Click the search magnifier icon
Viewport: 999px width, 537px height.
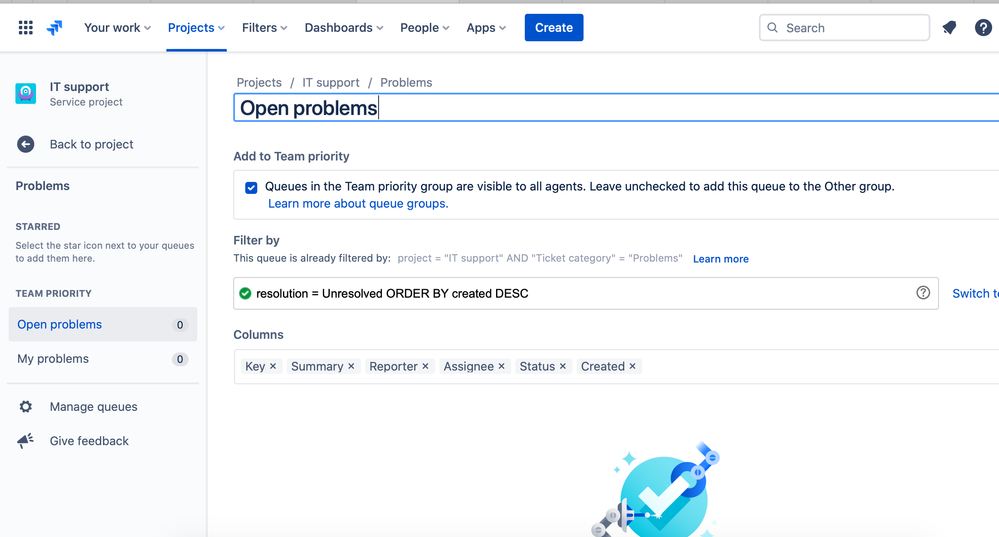772,27
